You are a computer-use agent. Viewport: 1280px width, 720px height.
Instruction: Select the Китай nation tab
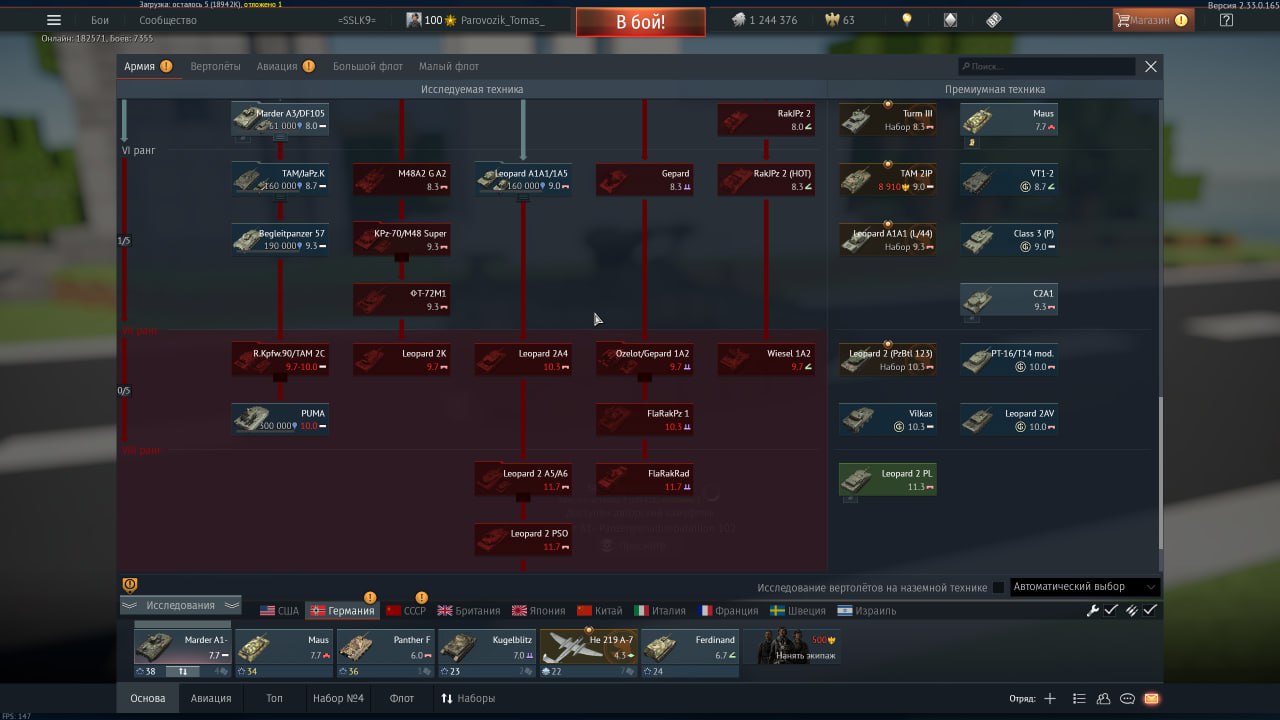[x=600, y=610]
